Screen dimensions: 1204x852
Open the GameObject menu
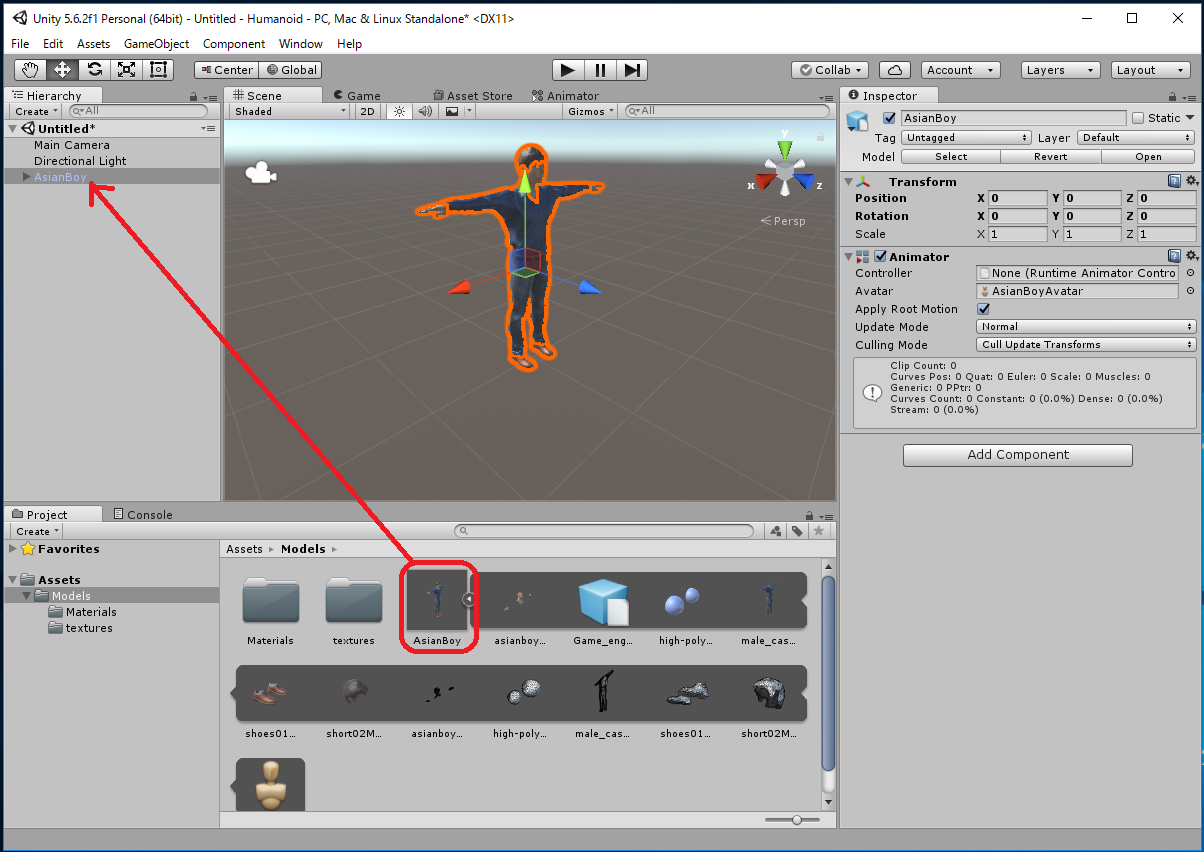point(156,44)
